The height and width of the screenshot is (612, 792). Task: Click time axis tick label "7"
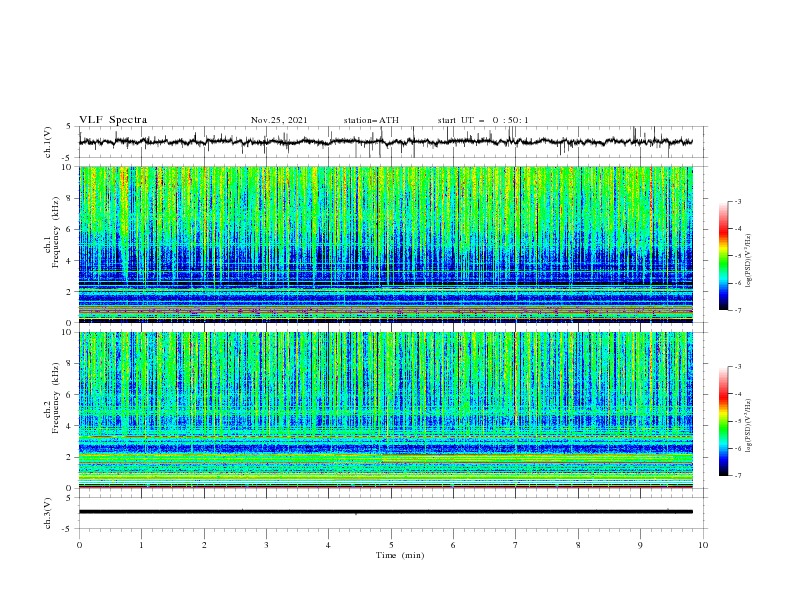(x=515, y=545)
